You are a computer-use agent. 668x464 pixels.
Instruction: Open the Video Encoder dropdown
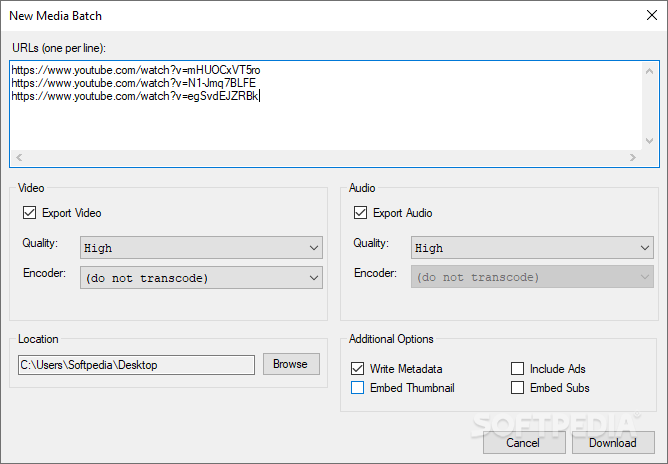click(x=201, y=278)
